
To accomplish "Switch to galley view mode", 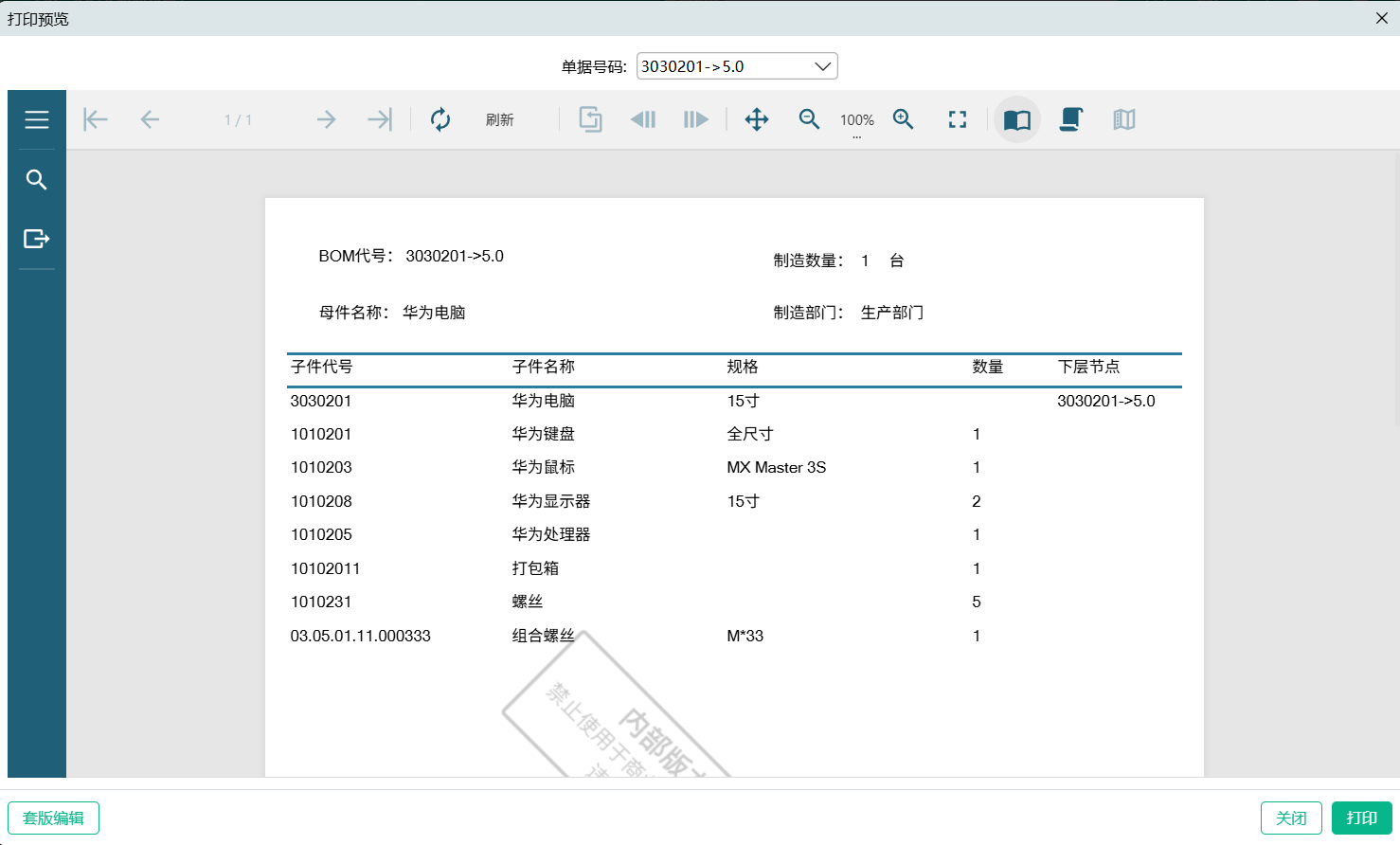I will click(1124, 119).
